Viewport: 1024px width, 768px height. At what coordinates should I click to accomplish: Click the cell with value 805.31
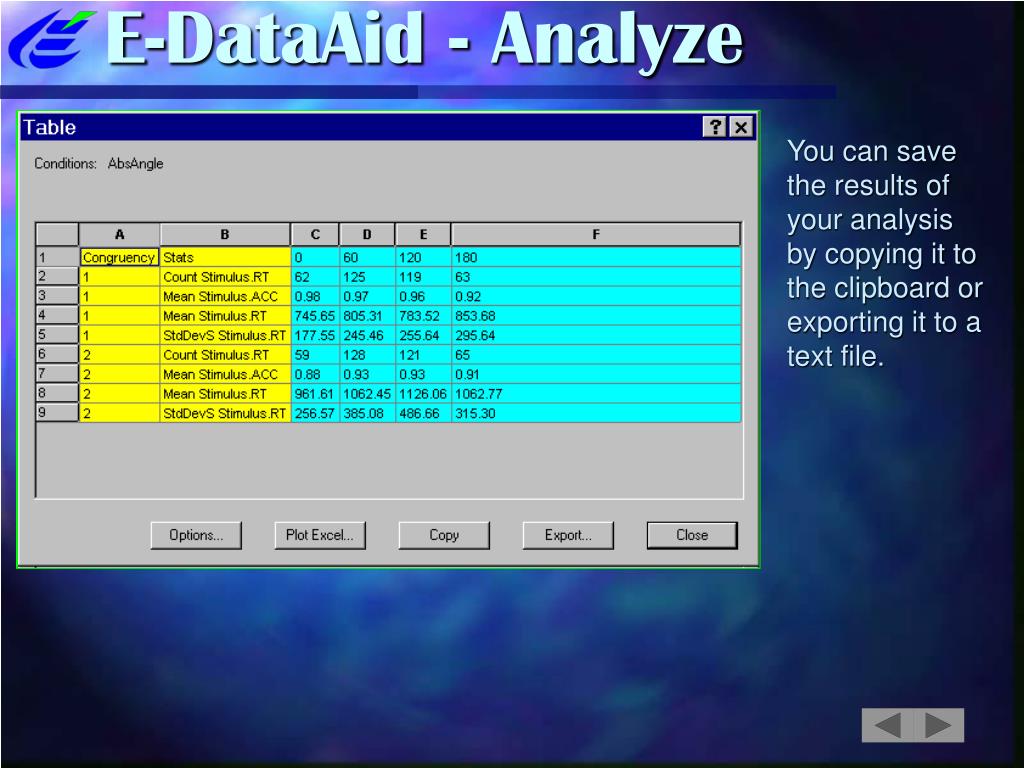point(368,316)
